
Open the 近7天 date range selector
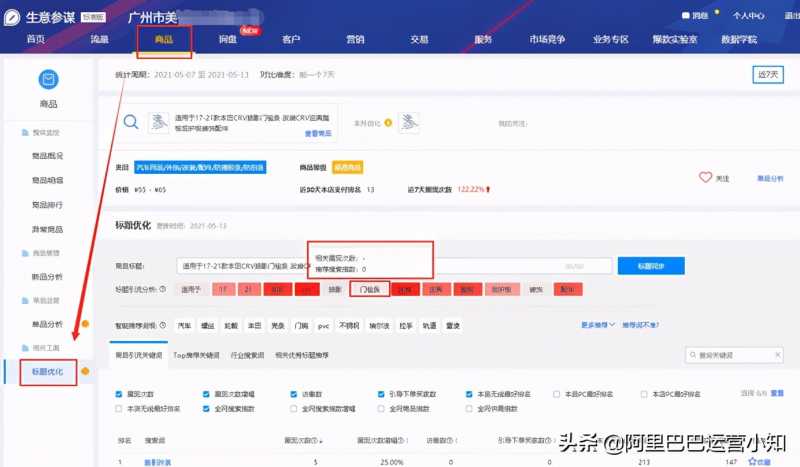pyautogui.click(x=768, y=75)
